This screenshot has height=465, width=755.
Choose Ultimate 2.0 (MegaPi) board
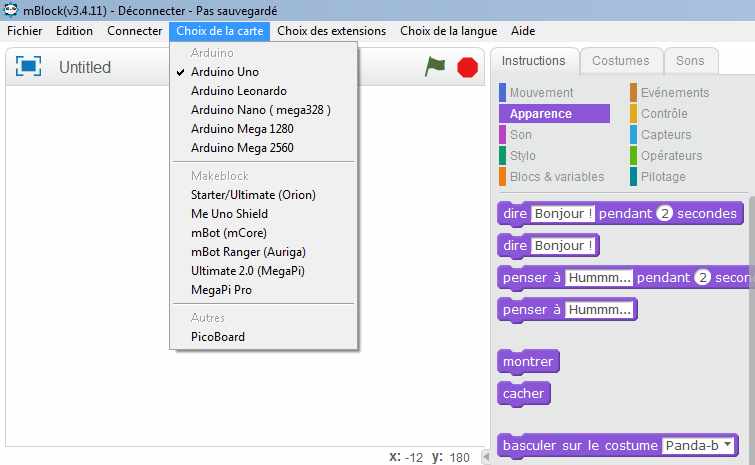pos(263,271)
